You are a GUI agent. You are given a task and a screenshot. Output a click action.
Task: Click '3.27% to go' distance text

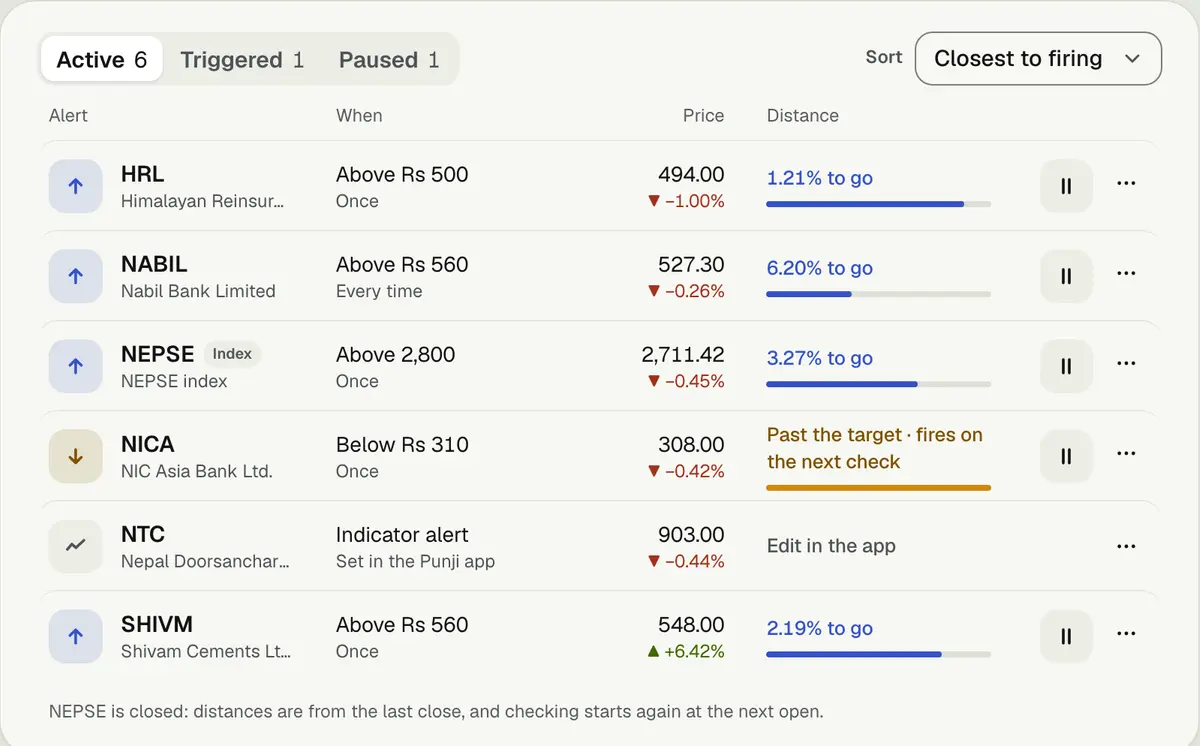(820, 358)
